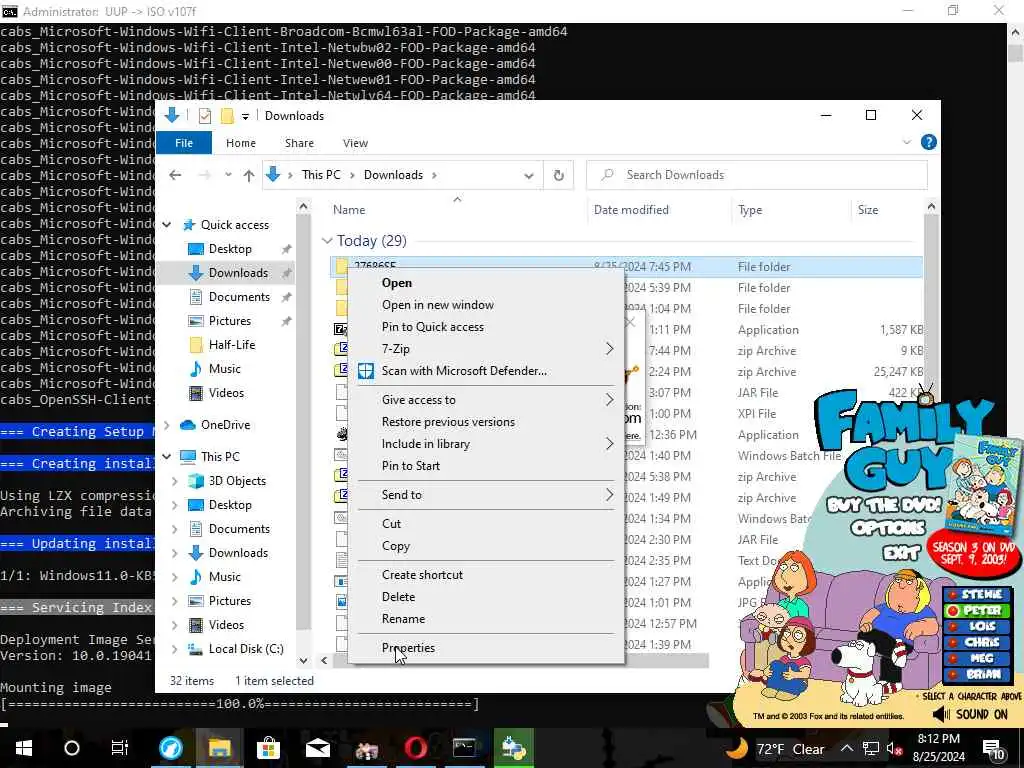Open address bar history dropdown
The width and height of the screenshot is (1024, 768).
(529, 175)
